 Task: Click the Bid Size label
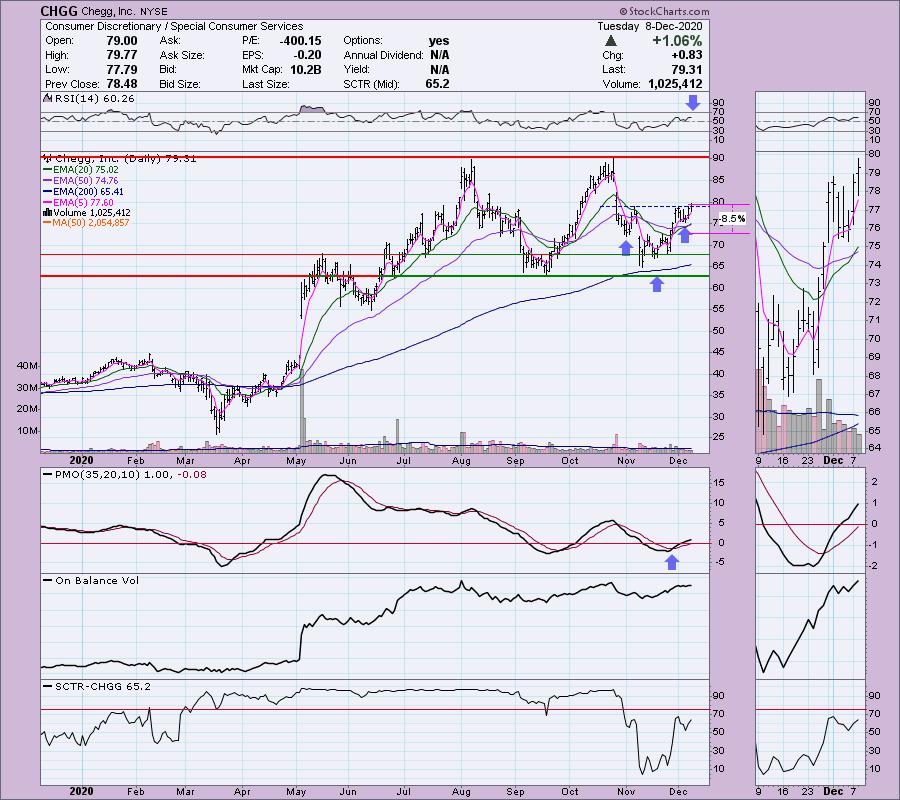[x=180, y=84]
